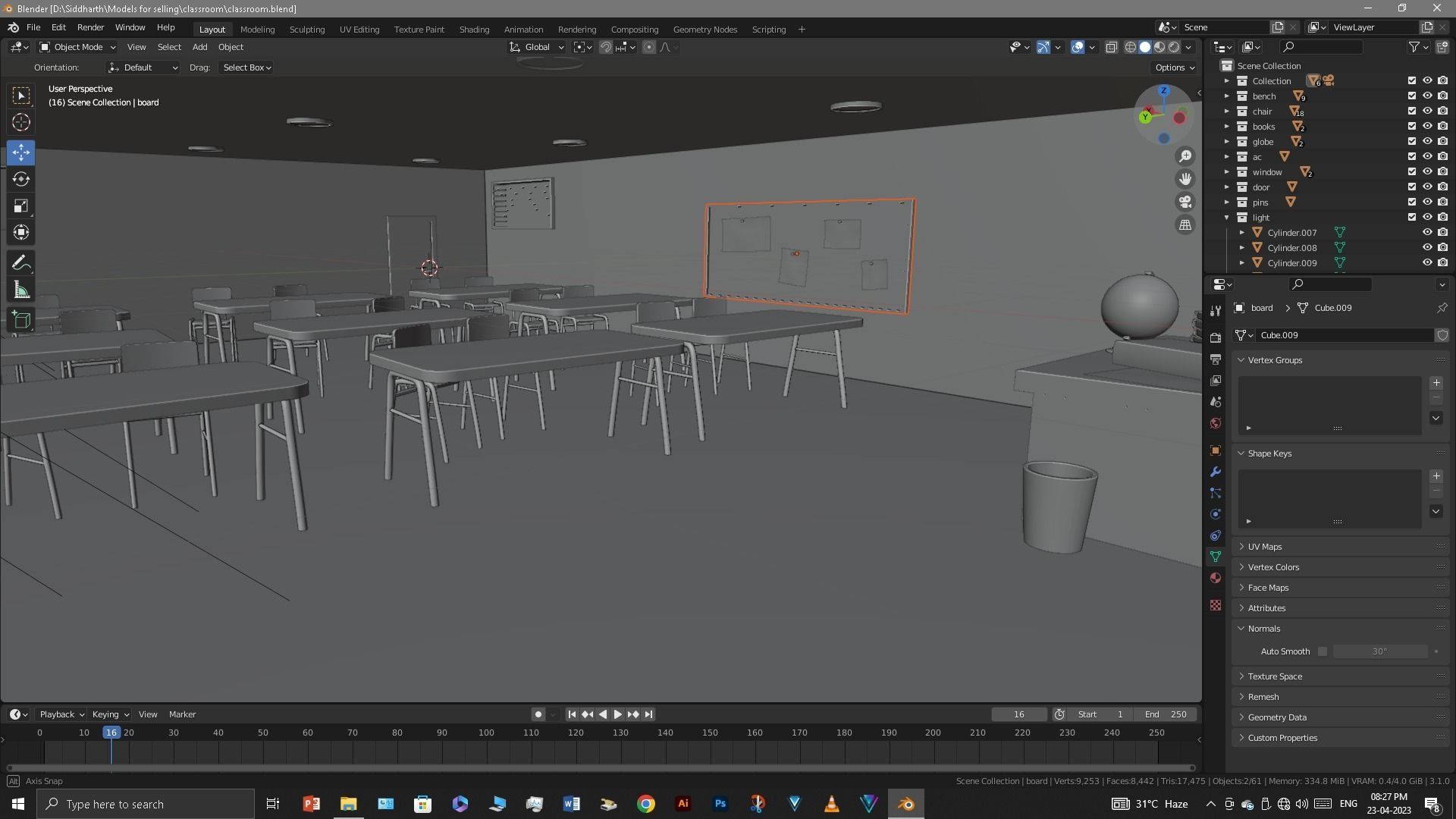Screen dimensions: 1456x819
Task: Uncheck the globe collection checkbox
Action: (x=1411, y=142)
